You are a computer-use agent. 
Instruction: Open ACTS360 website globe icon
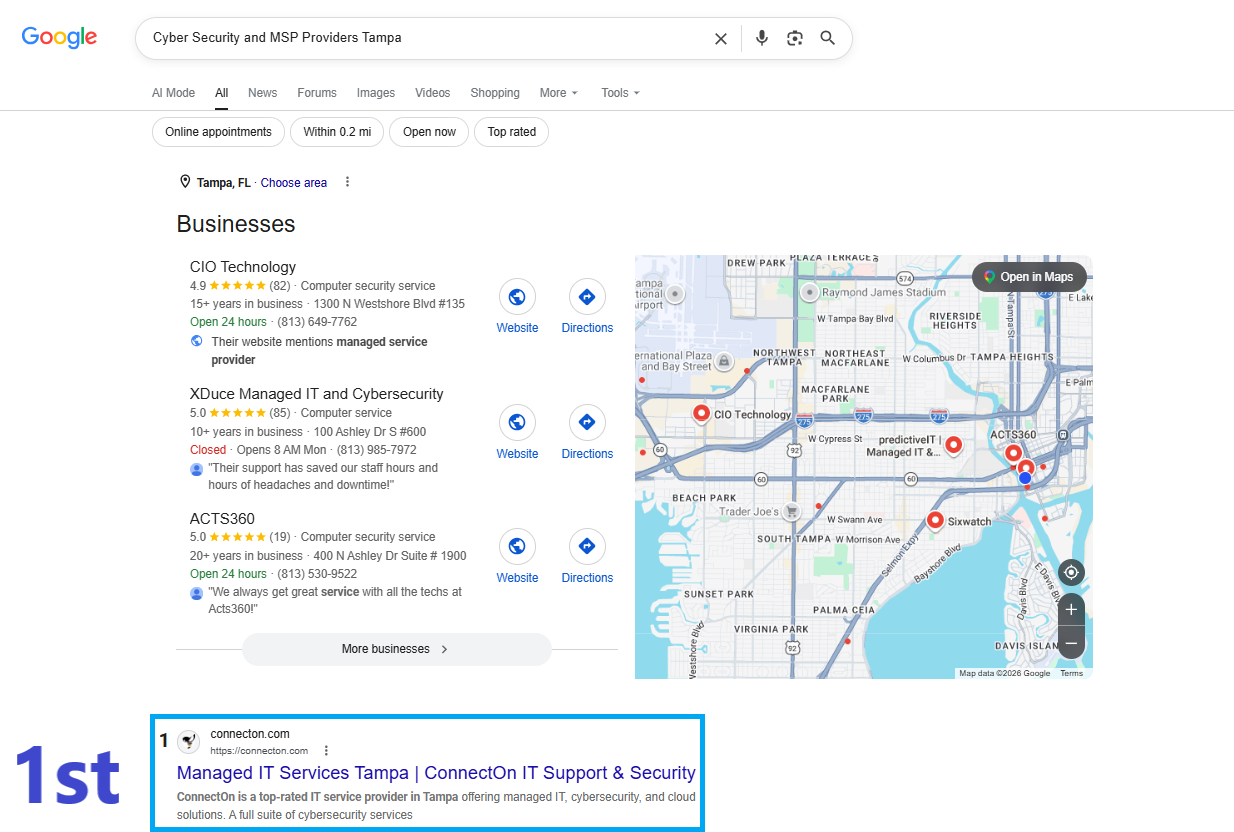(517, 547)
